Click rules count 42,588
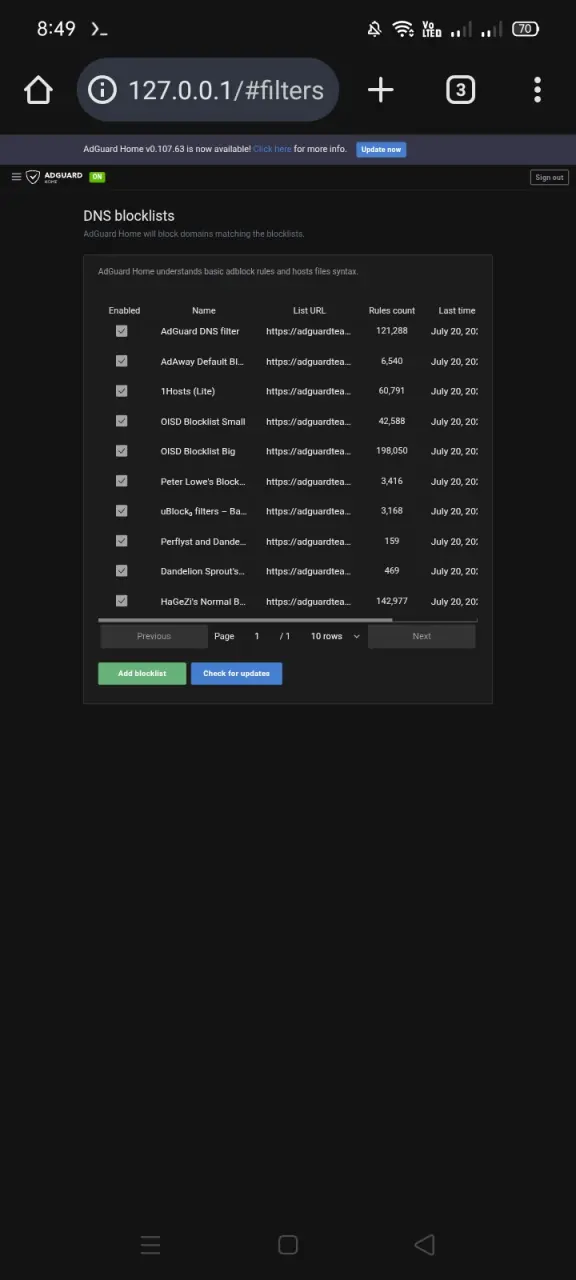The height and width of the screenshot is (1280, 576). [392, 421]
